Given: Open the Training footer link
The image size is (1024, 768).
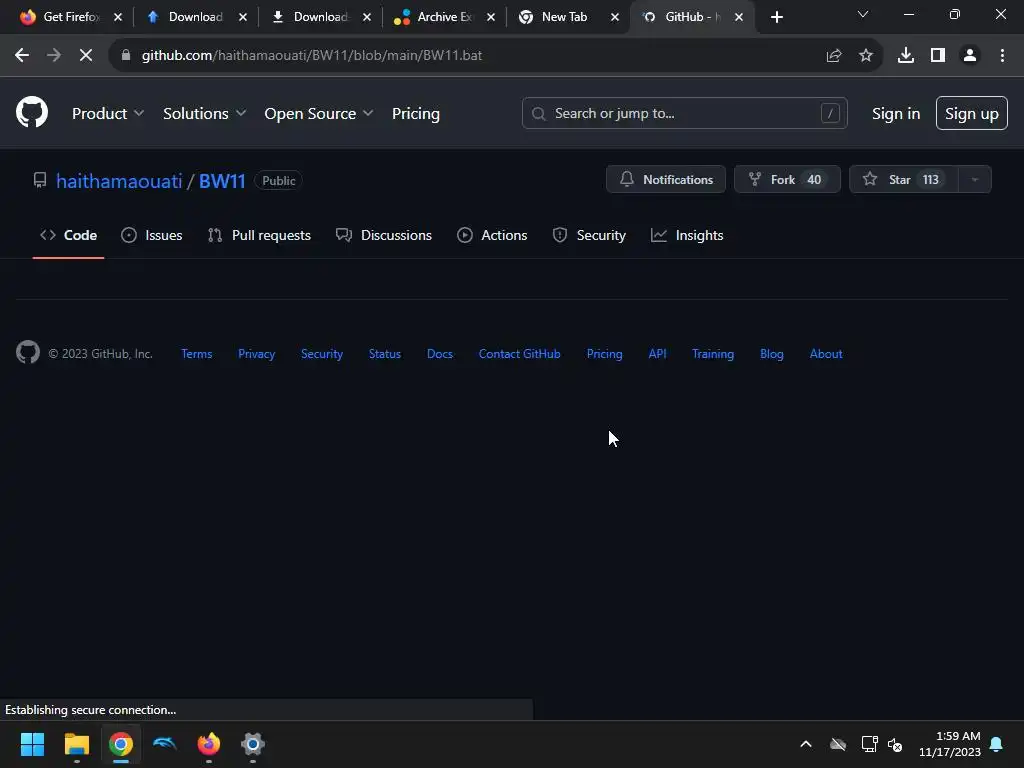Looking at the screenshot, I should (713, 354).
